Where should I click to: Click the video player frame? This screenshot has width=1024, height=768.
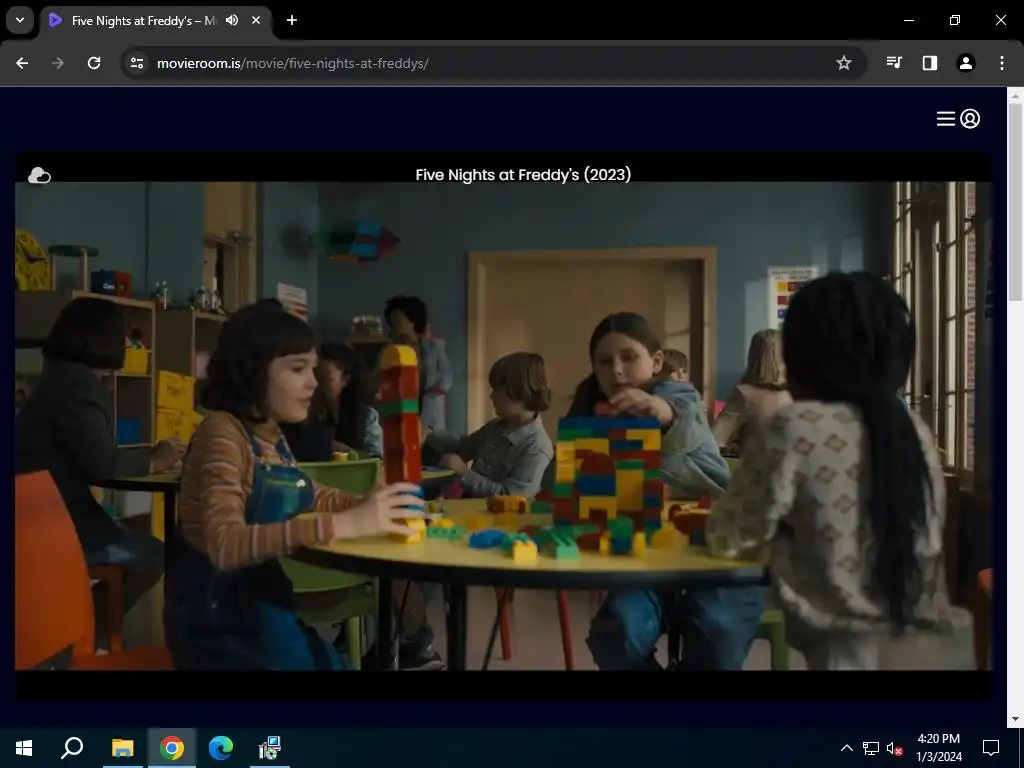tap(504, 426)
